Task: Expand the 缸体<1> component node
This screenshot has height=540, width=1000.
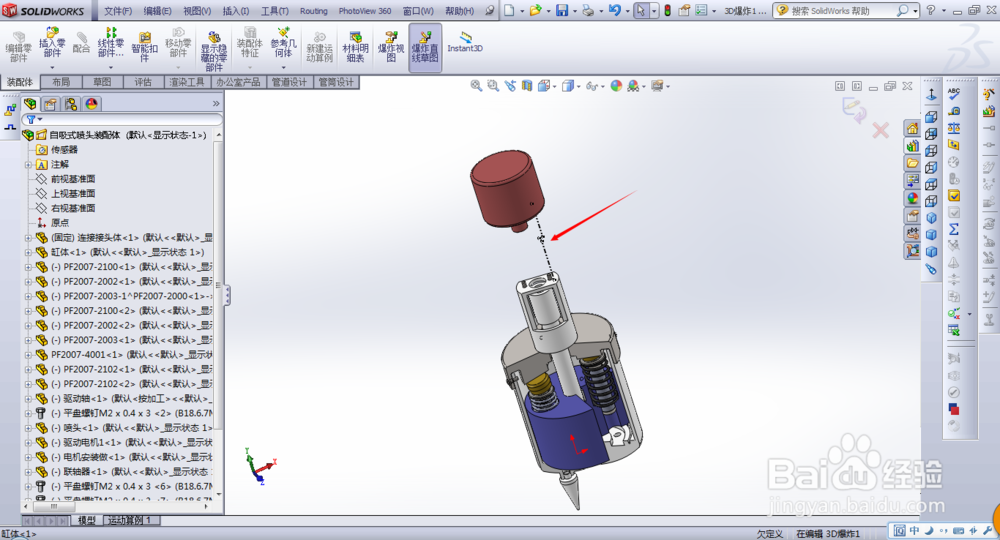Action: [28, 252]
